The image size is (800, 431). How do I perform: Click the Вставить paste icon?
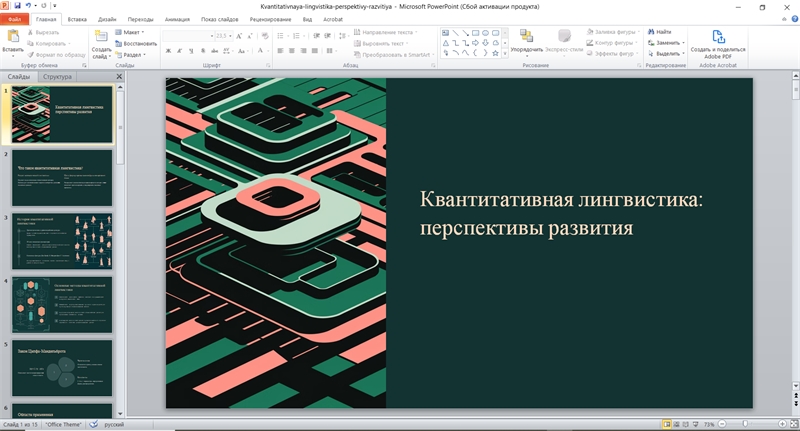[x=13, y=37]
